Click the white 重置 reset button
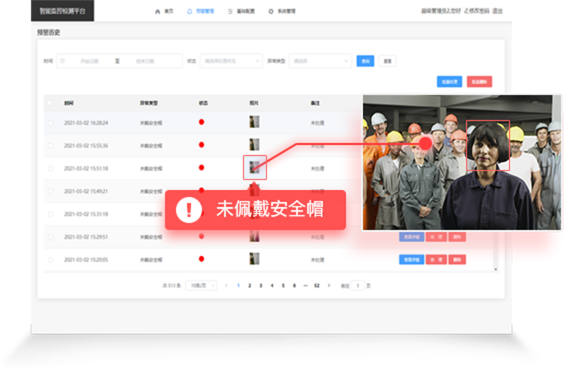 (x=387, y=61)
